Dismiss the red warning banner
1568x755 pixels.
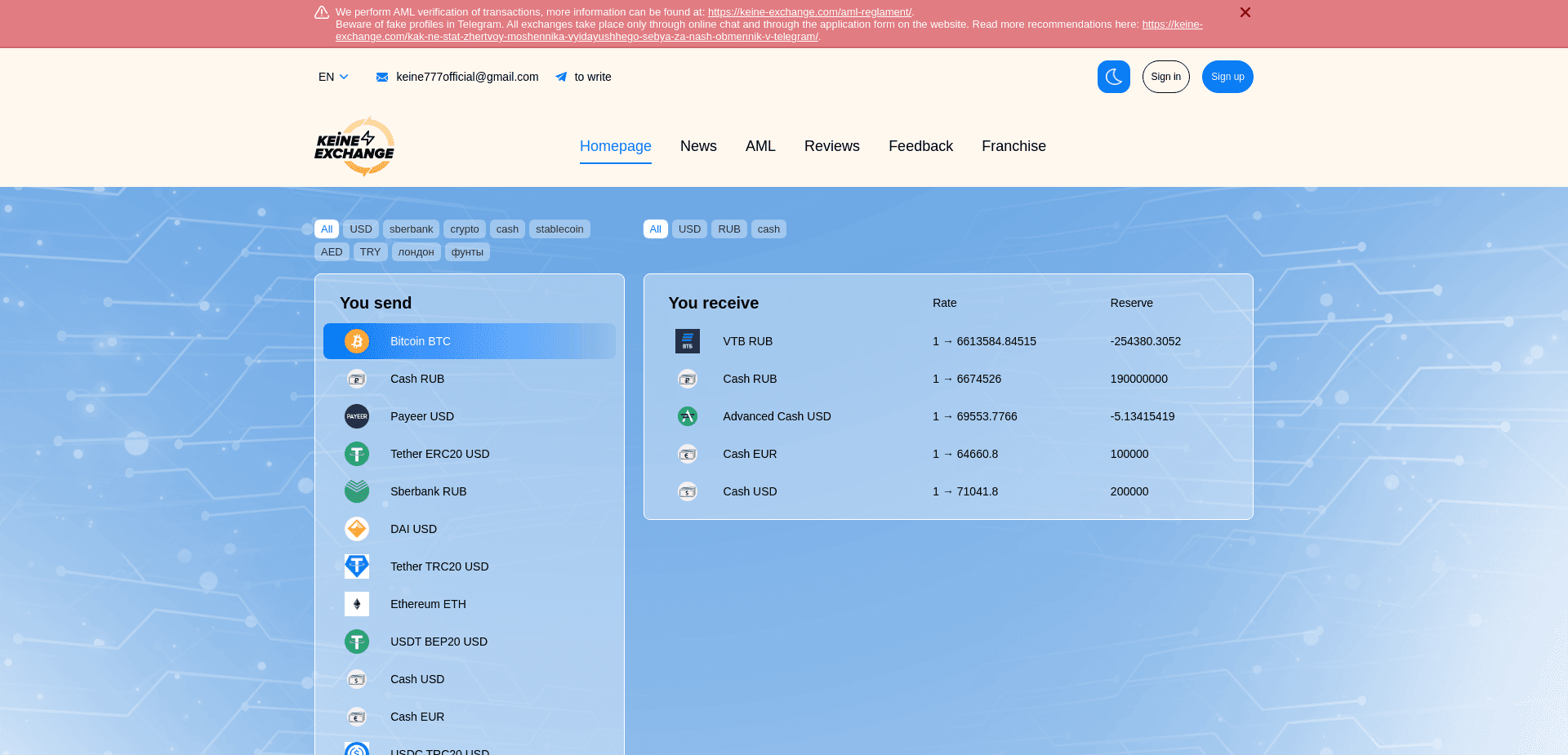1245,12
